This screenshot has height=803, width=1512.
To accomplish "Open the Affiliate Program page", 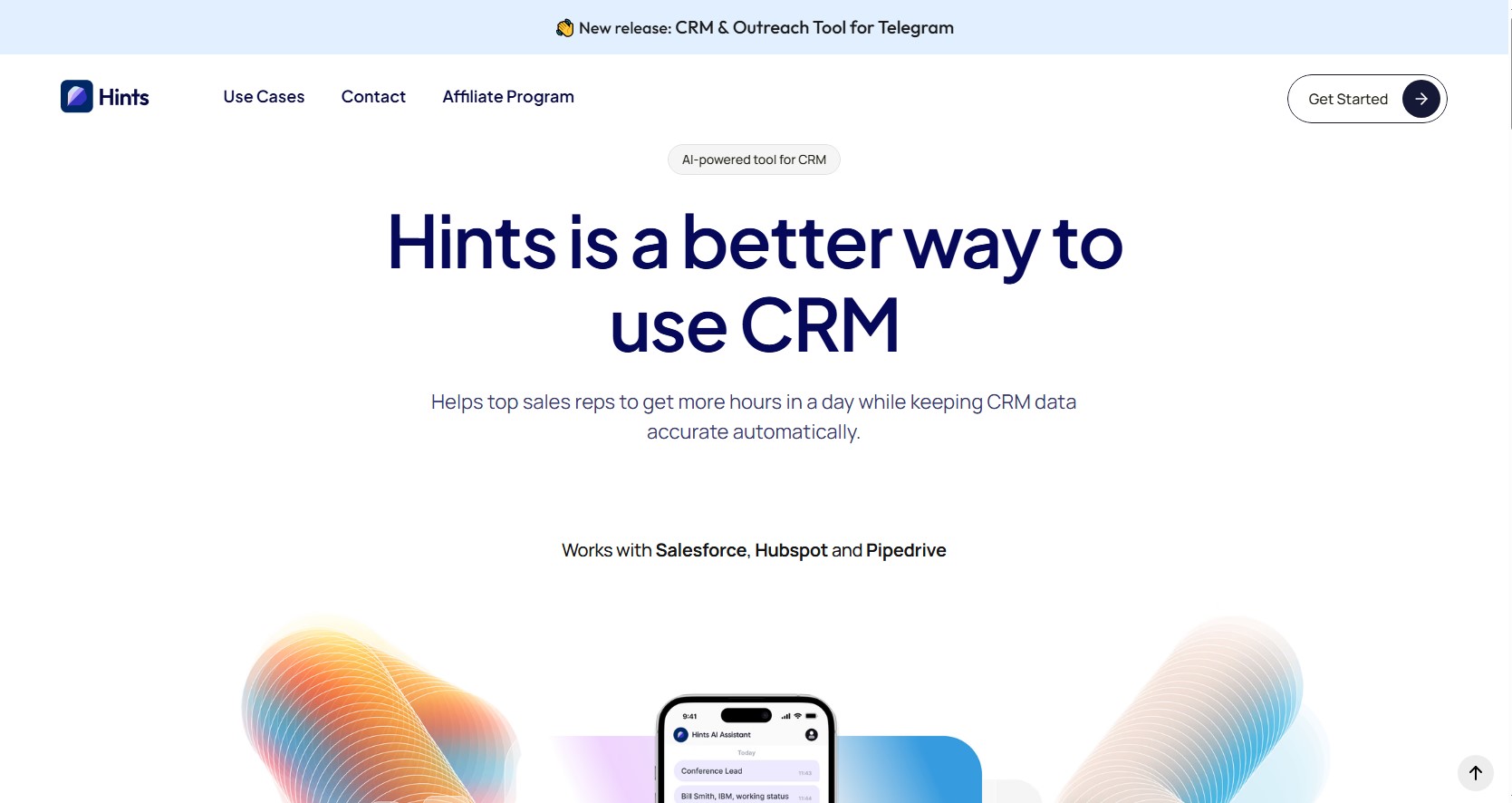I will [x=507, y=97].
